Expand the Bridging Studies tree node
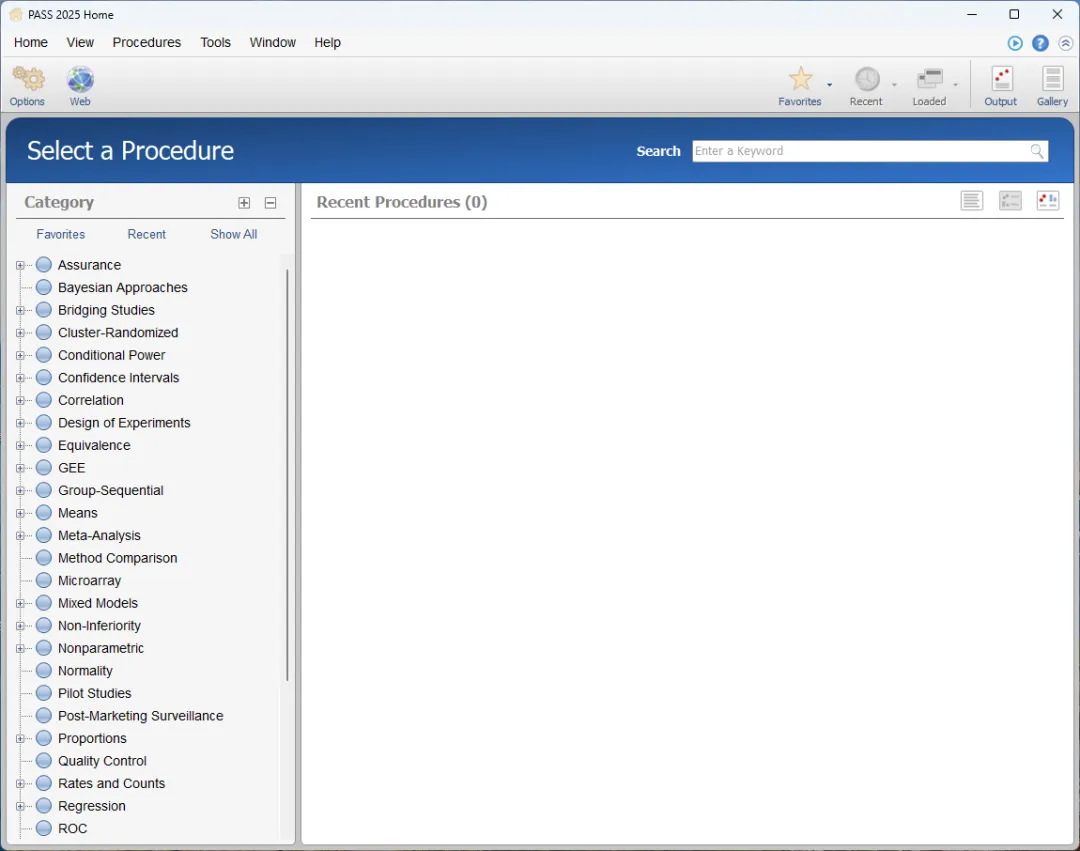Screen dimensions: 1080x851 [x=20, y=311]
